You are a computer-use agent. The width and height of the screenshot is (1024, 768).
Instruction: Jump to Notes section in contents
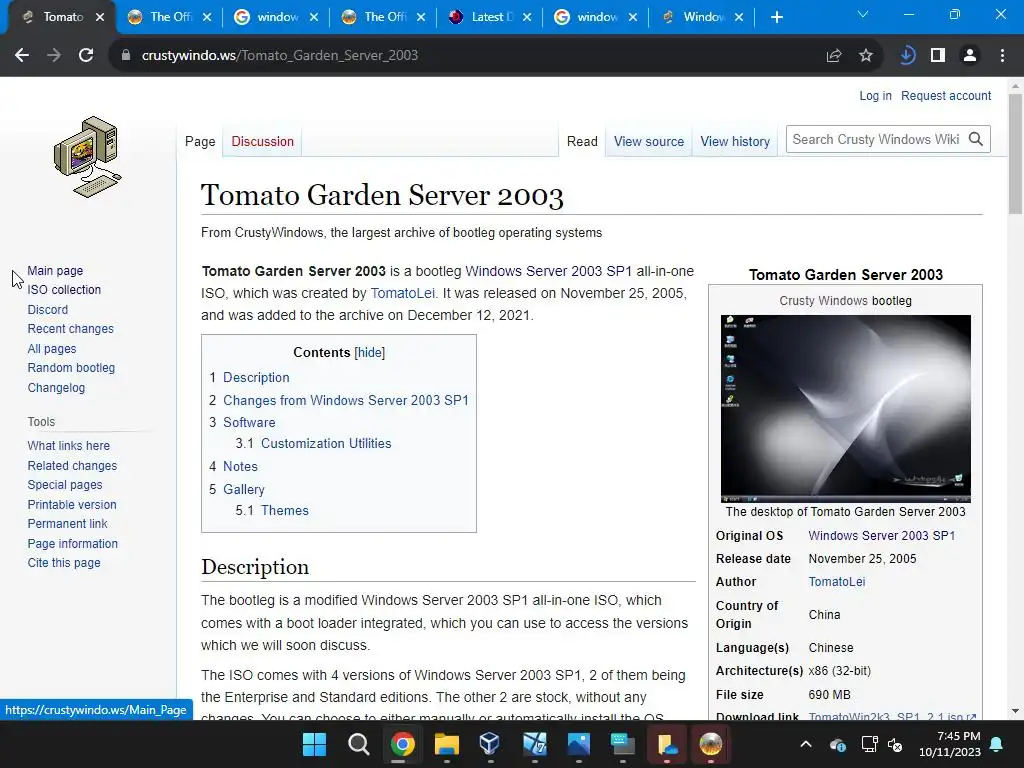pos(240,466)
